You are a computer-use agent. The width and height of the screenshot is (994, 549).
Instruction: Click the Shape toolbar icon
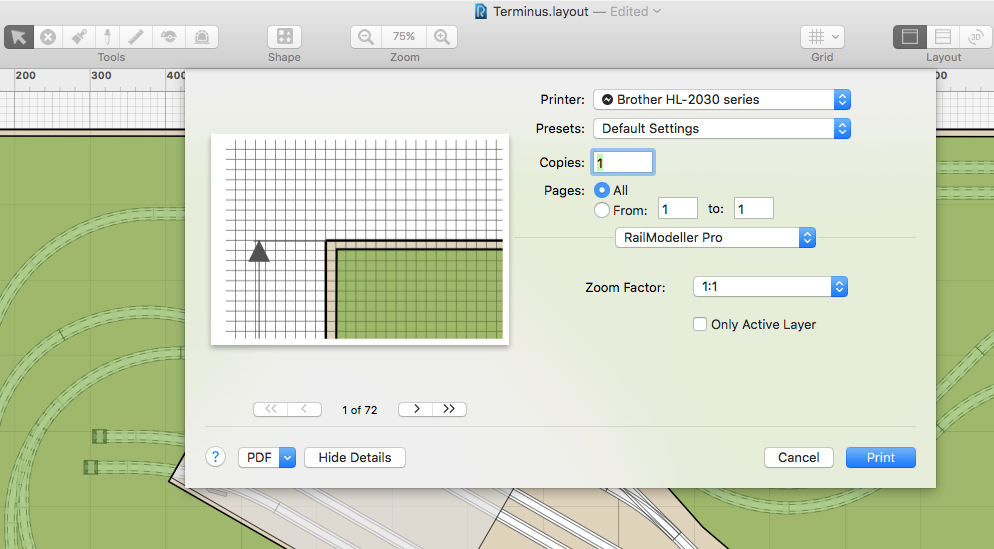tap(284, 37)
